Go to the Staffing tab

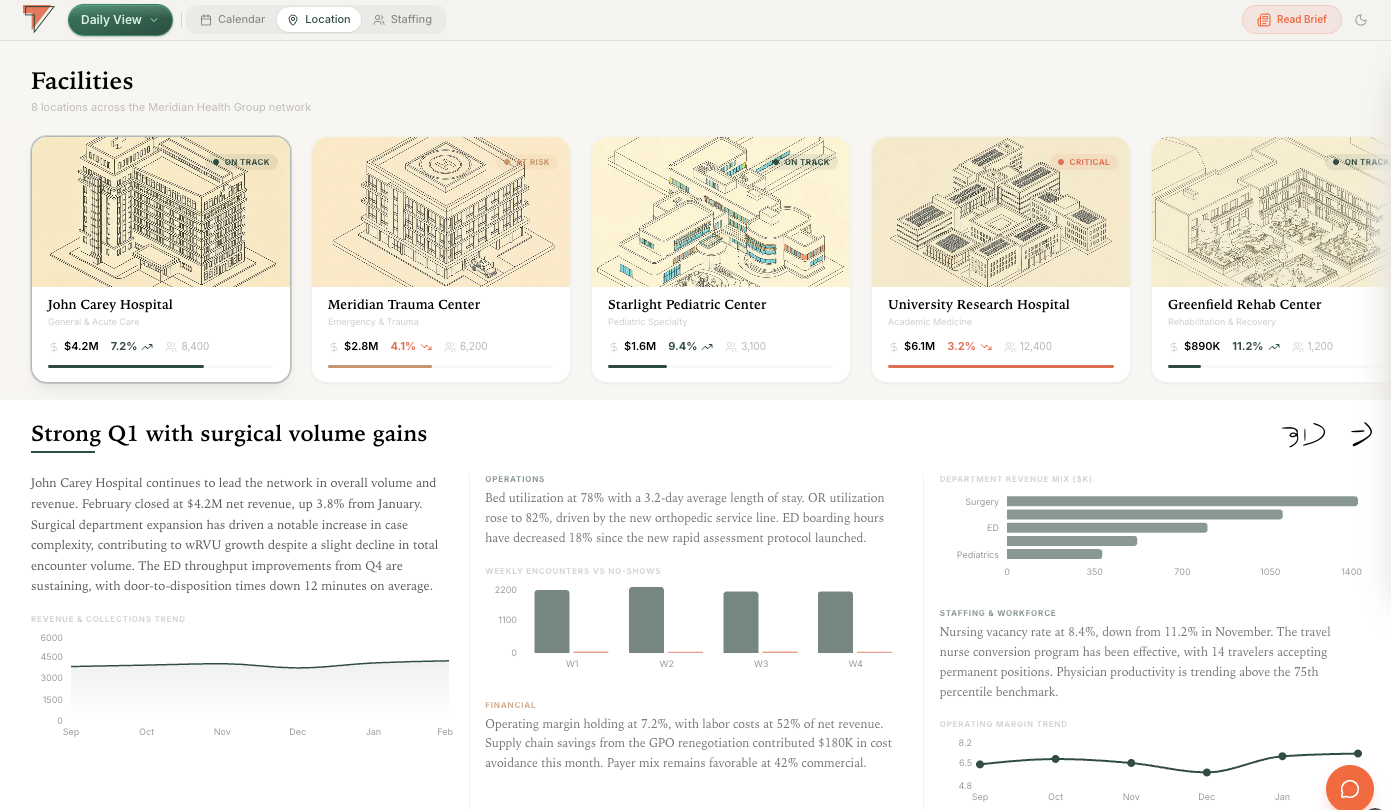pyautogui.click(x=403, y=19)
